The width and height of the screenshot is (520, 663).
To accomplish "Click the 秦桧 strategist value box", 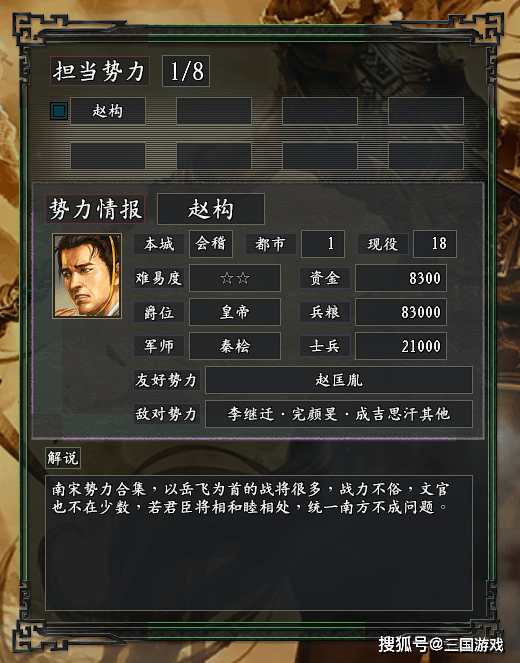I will pyautogui.click(x=235, y=346).
